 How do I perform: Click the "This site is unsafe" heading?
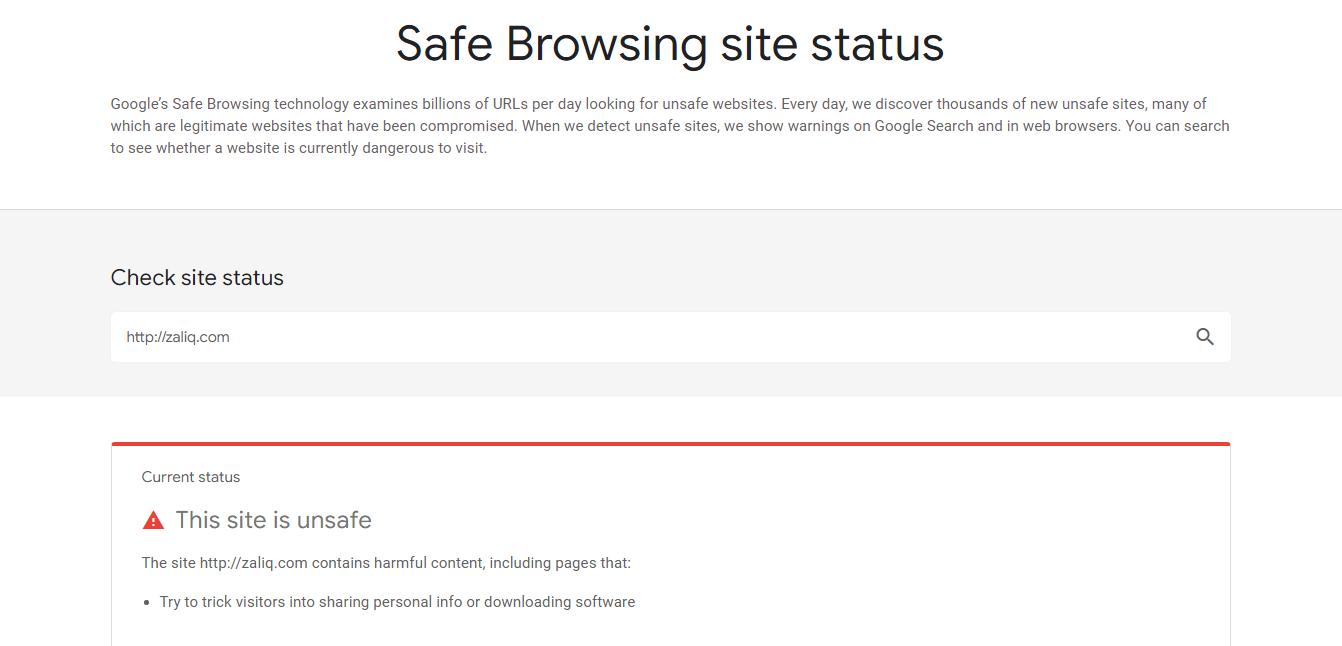coord(273,519)
